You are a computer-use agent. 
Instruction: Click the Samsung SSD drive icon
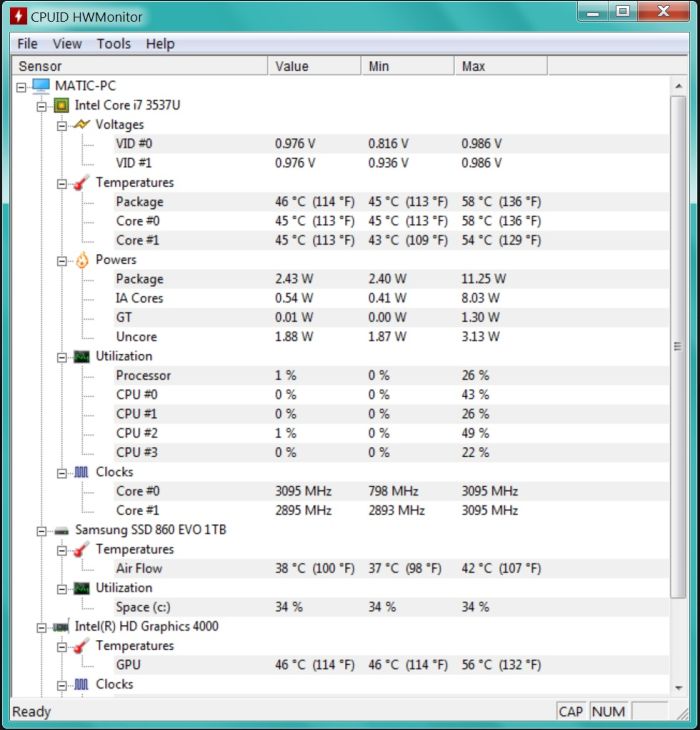click(x=61, y=531)
